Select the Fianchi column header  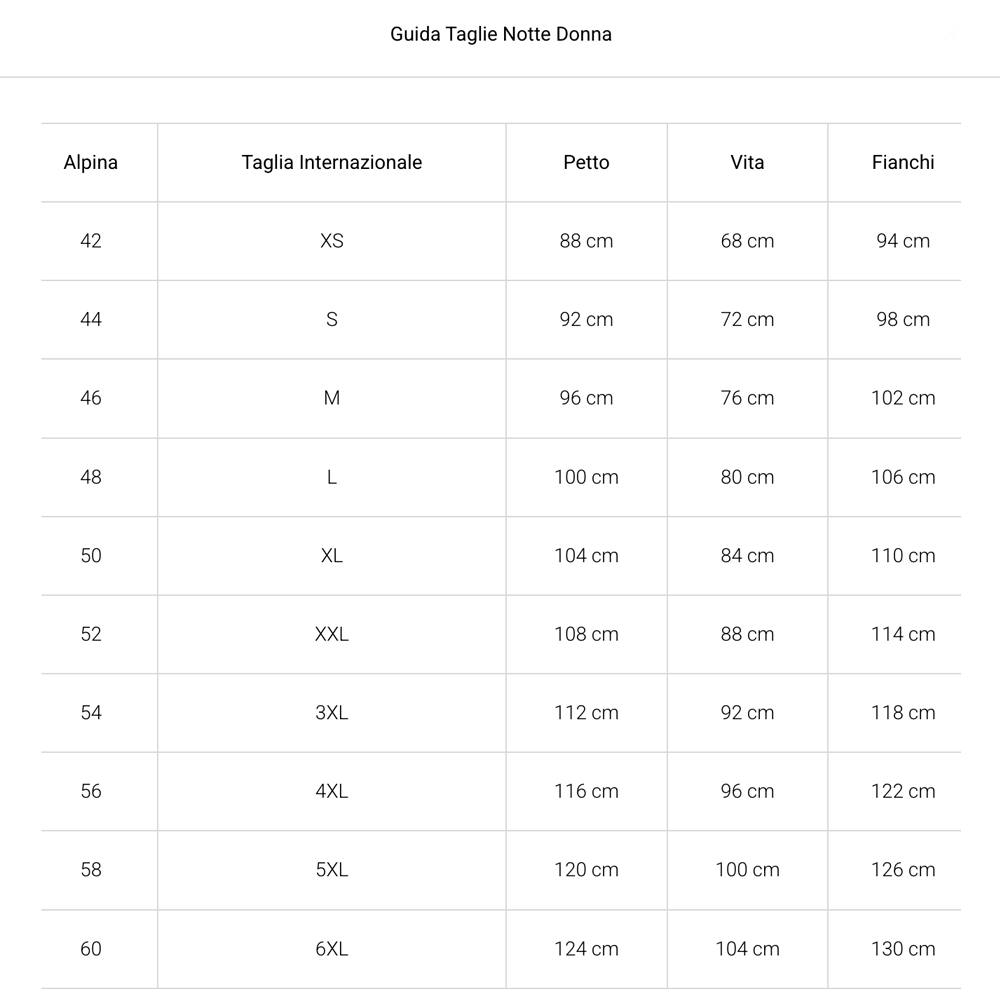(x=903, y=162)
